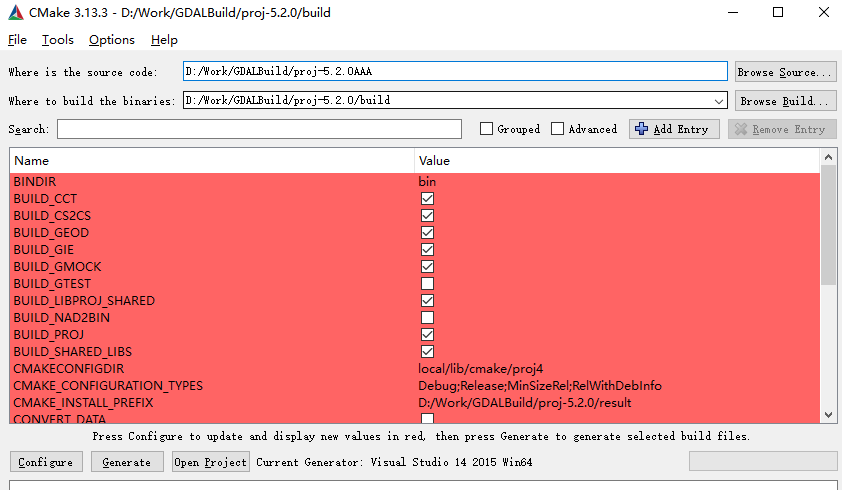Select the BUILD_GTEST entry name

(x=52, y=284)
